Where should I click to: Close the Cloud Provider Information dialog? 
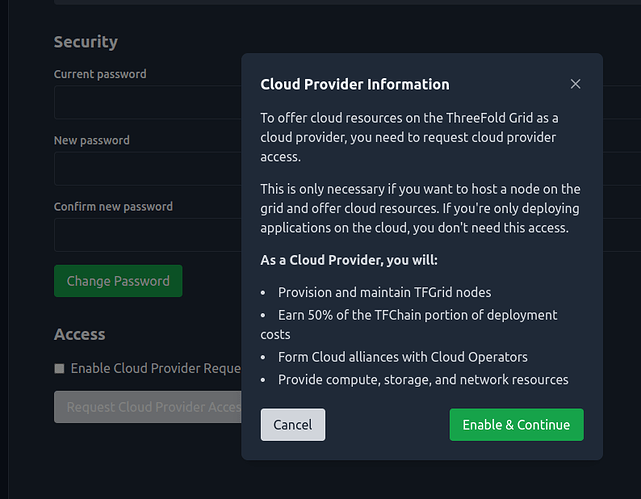point(575,84)
